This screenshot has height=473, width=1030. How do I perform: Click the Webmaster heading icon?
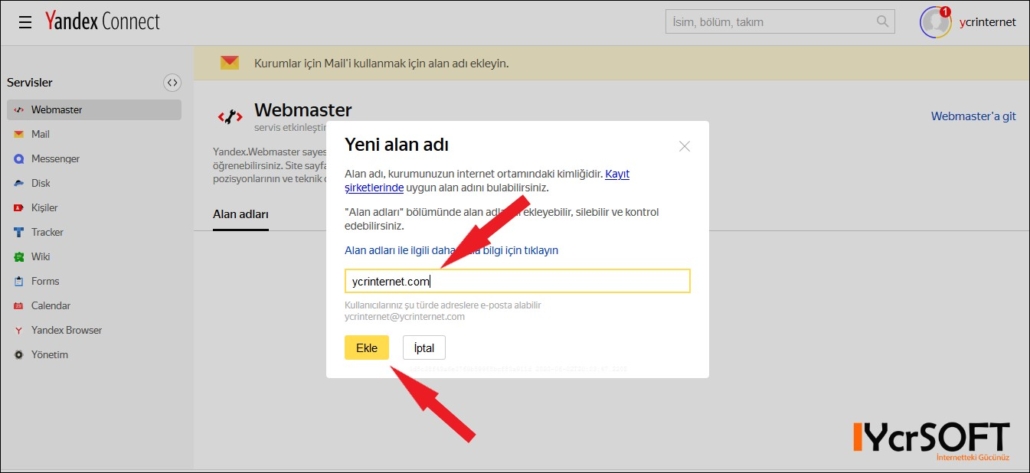pyautogui.click(x=230, y=117)
